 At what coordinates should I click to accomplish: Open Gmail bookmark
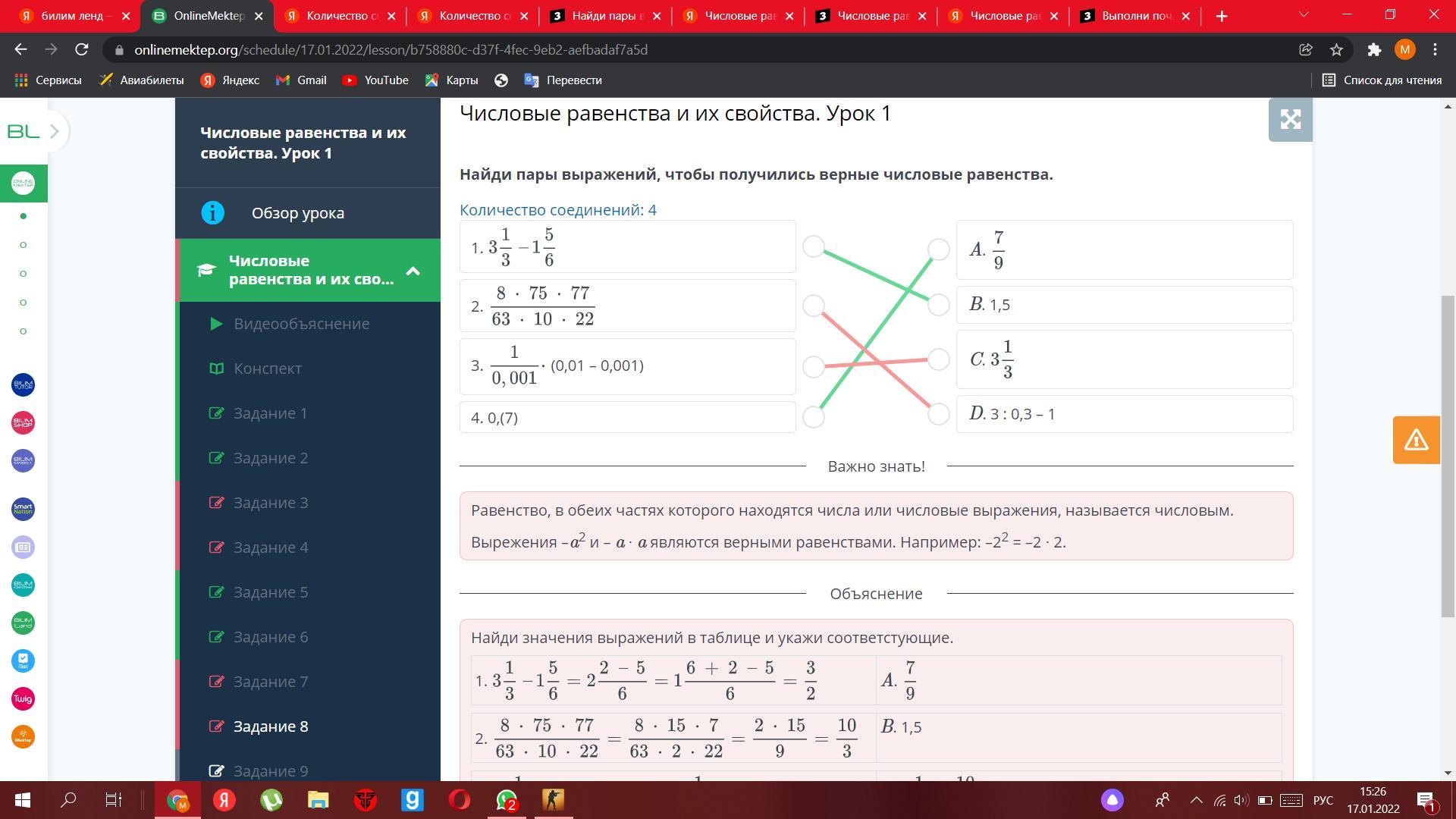coord(301,80)
